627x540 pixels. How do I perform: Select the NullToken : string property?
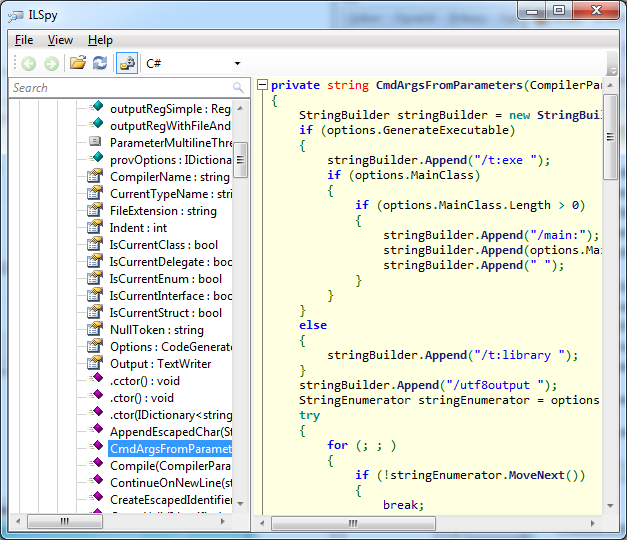pos(156,330)
